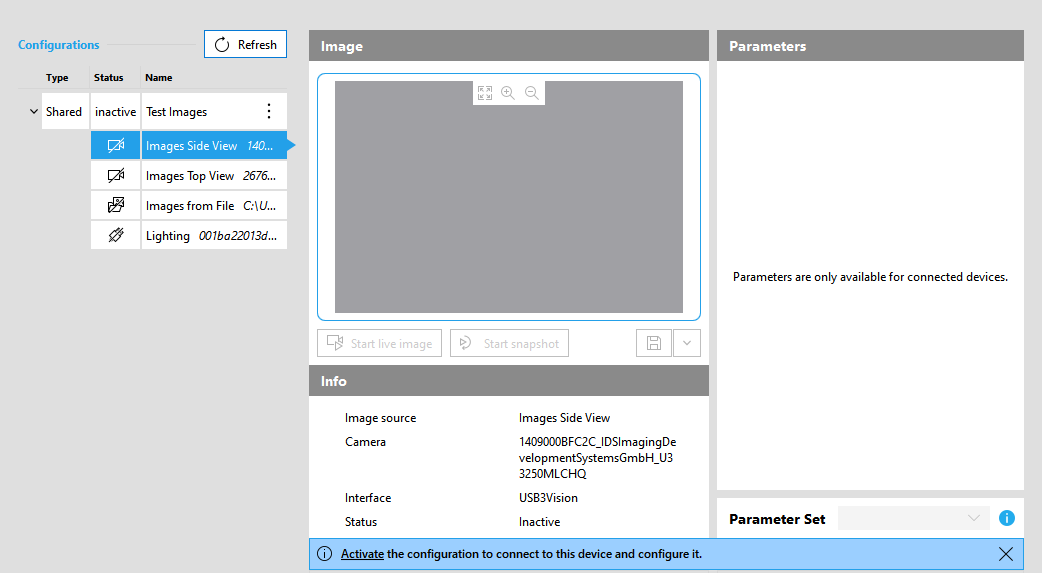Viewport: 1042px width, 573px height.
Task: Click the Lighting device icon
Action: (116, 236)
